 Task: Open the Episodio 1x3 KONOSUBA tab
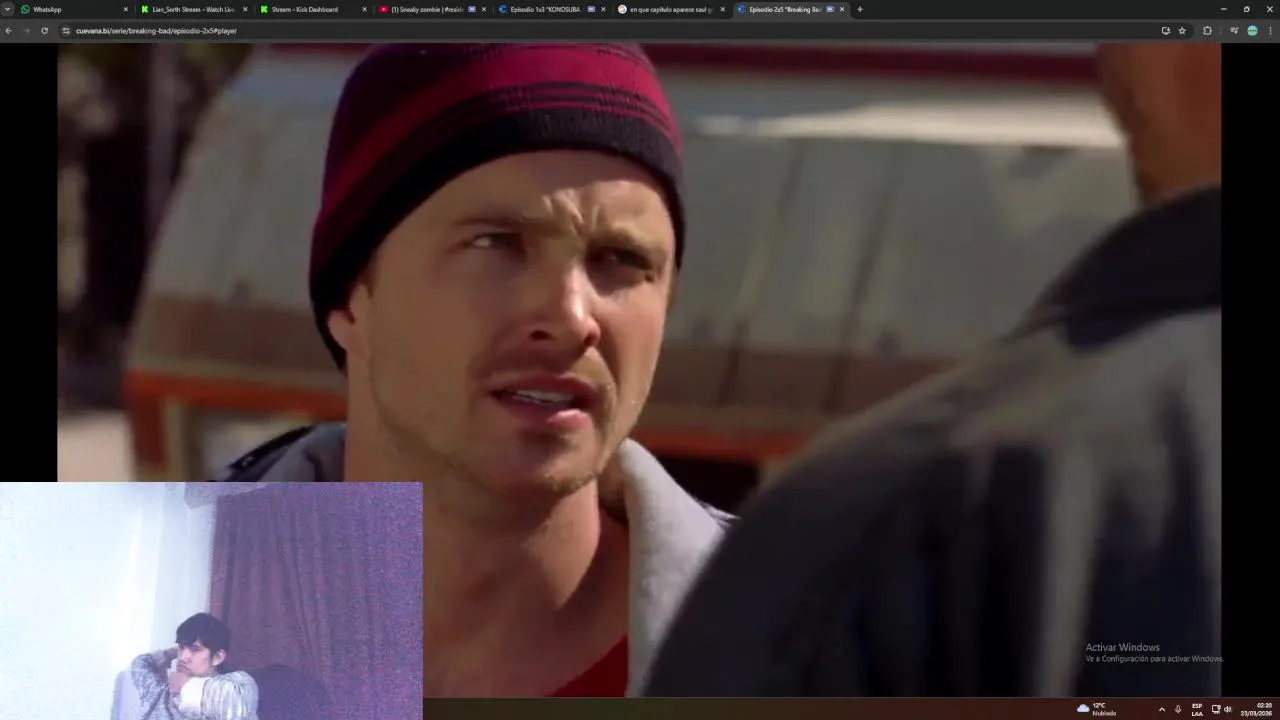click(x=551, y=9)
